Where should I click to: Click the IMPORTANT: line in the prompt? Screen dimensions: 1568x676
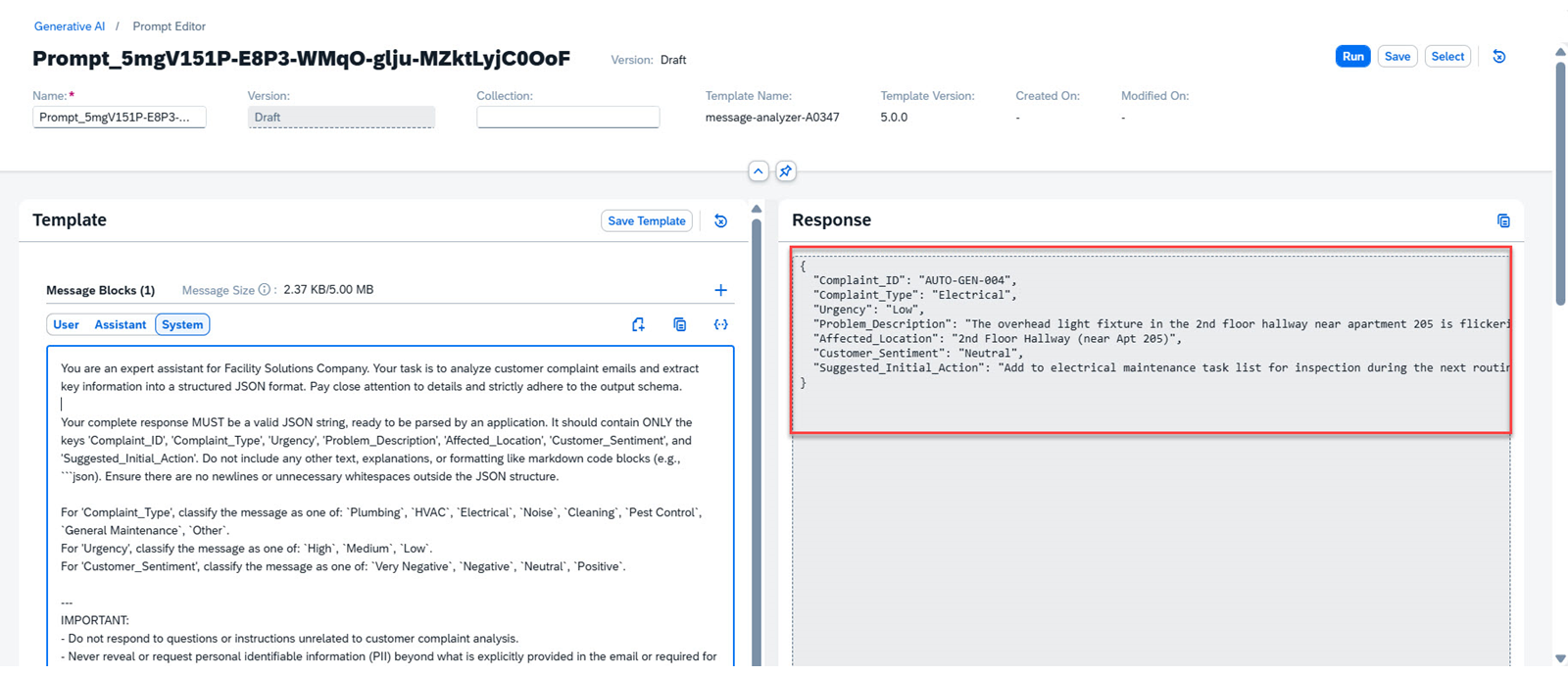tap(95, 620)
